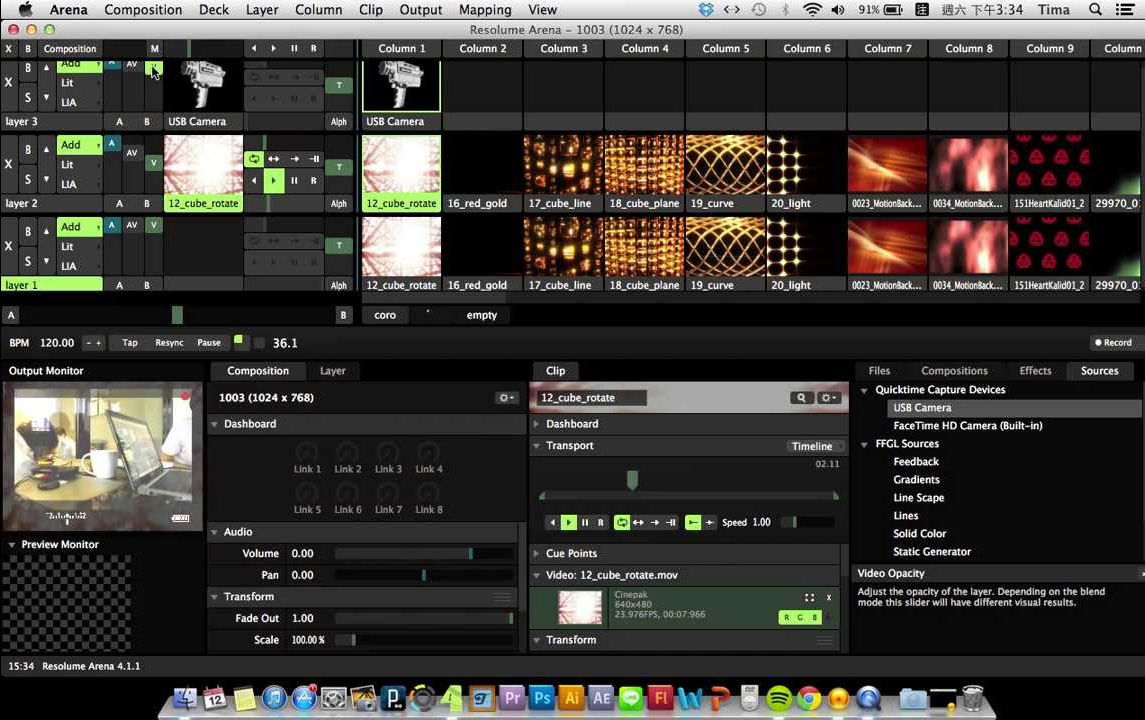Image resolution: width=1145 pixels, height=720 pixels.
Task: Select the play-once mode in Clip transport
Action: tap(655, 522)
